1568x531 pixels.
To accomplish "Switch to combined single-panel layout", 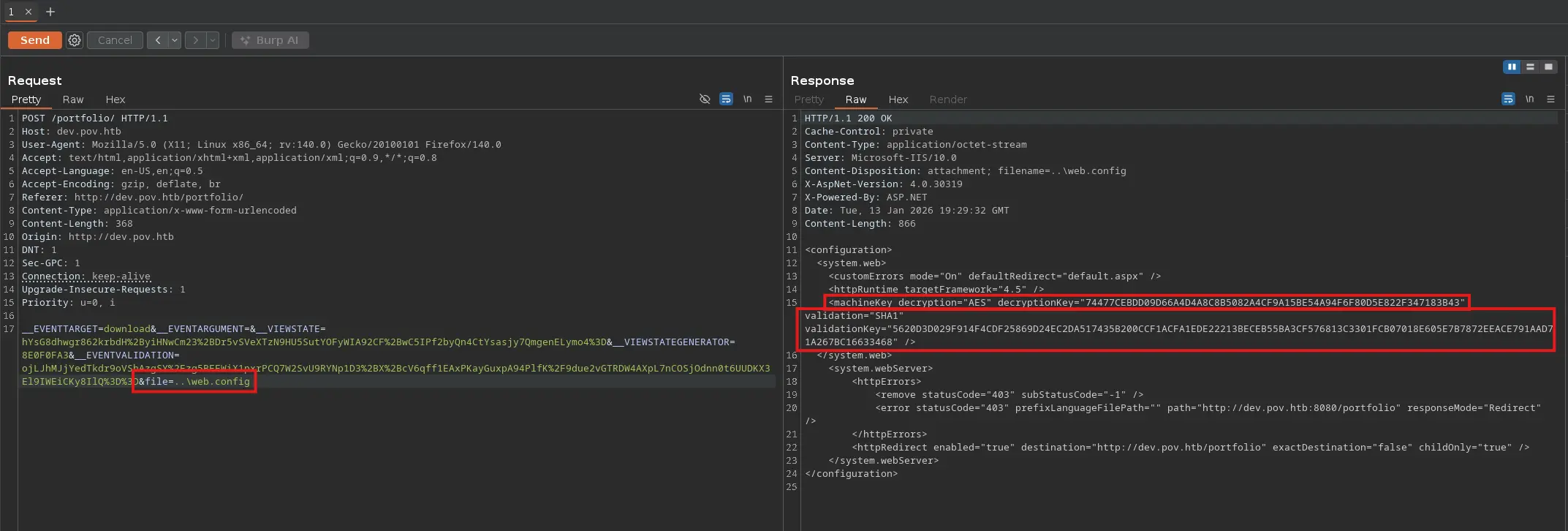I will (x=1548, y=67).
